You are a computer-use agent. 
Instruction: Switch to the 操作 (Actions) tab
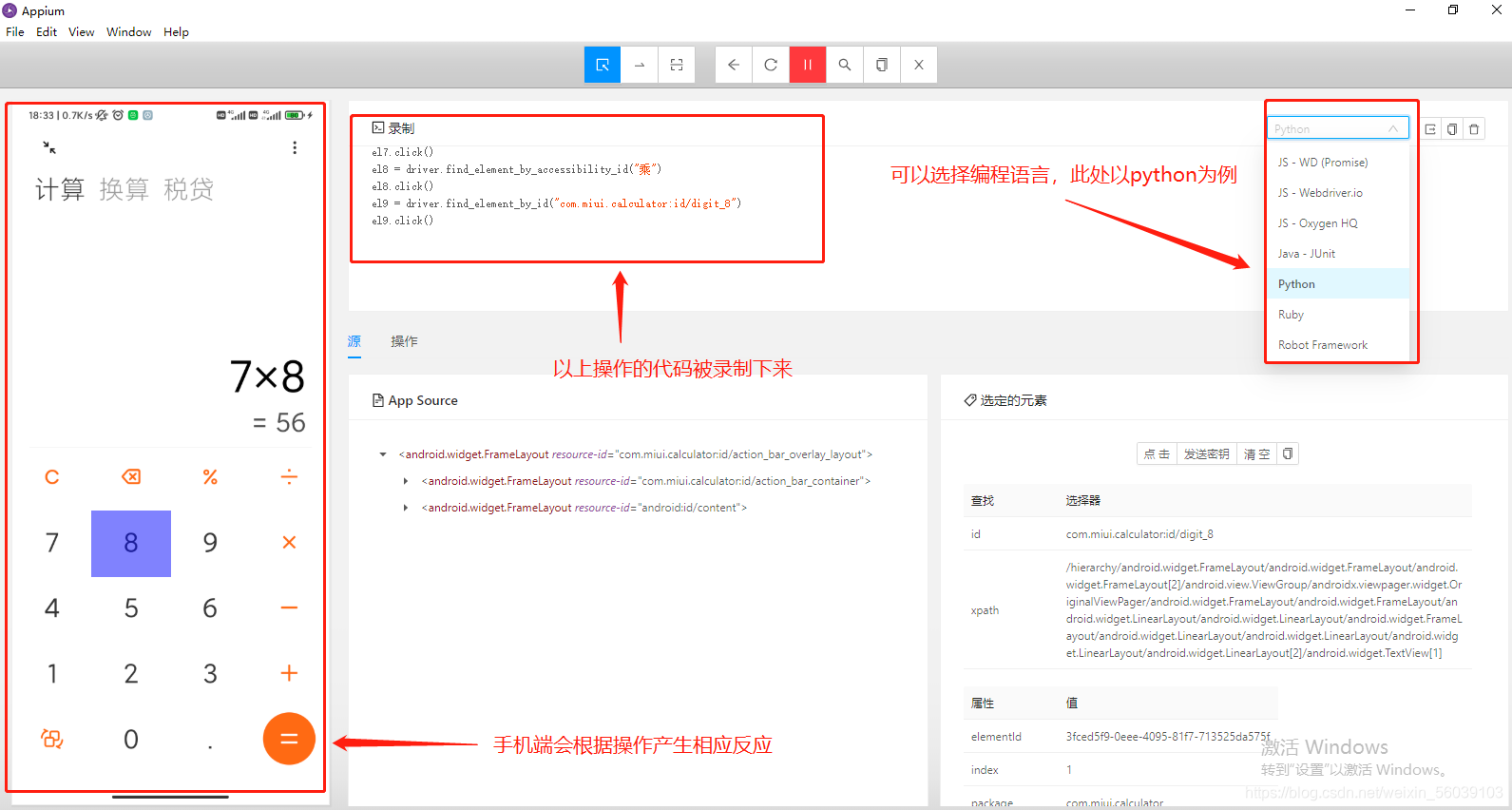[x=404, y=341]
